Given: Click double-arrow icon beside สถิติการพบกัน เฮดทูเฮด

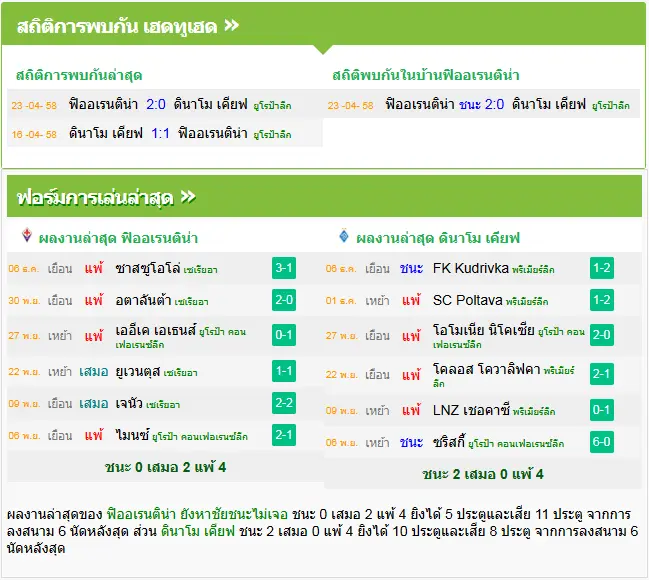Looking at the screenshot, I should (232, 25).
